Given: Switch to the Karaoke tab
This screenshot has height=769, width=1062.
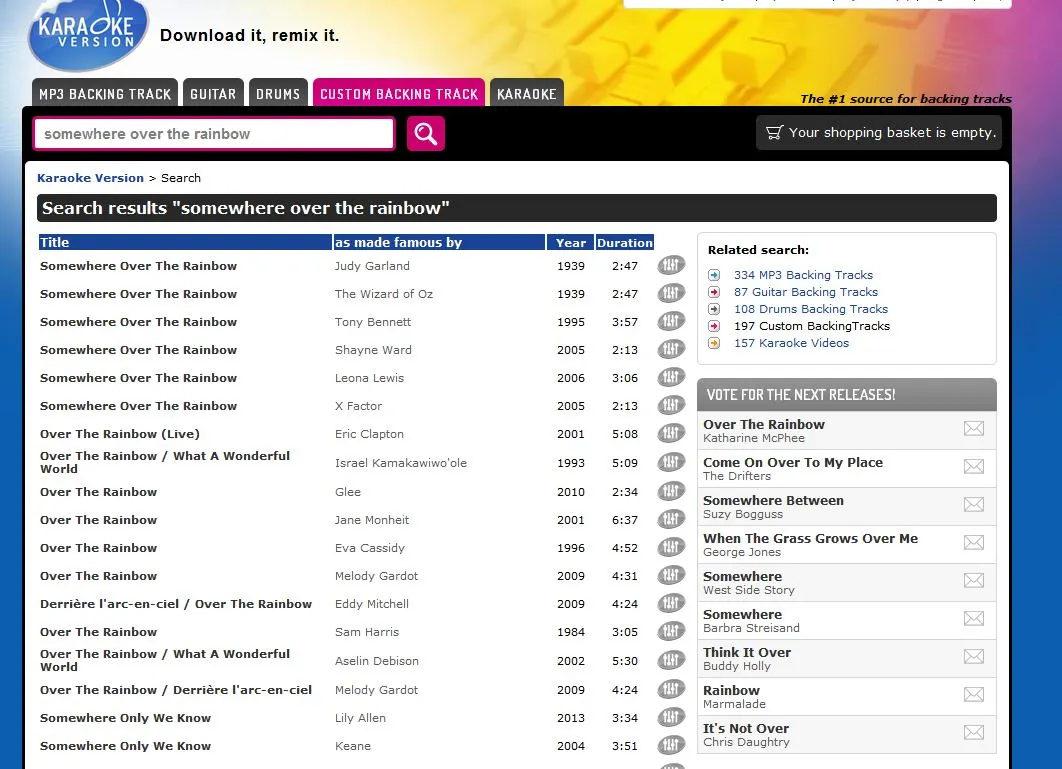Looking at the screenshot, I should click(x=527, y=93).
